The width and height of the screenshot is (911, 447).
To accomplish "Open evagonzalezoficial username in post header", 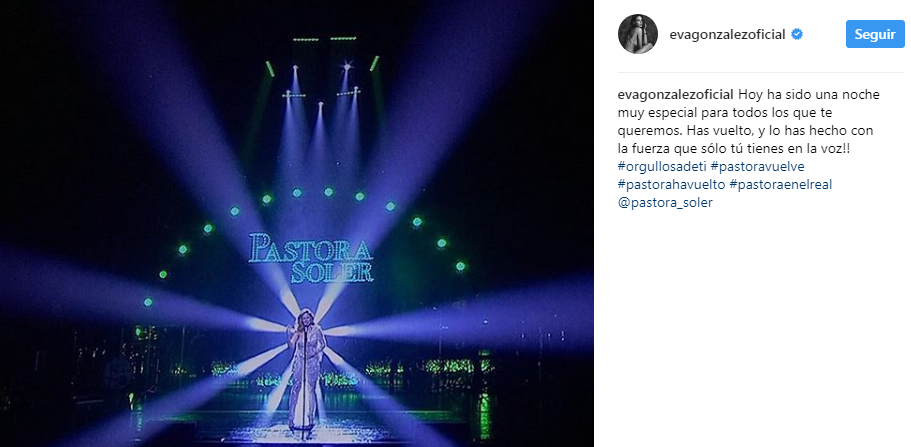I will (727, 35).
